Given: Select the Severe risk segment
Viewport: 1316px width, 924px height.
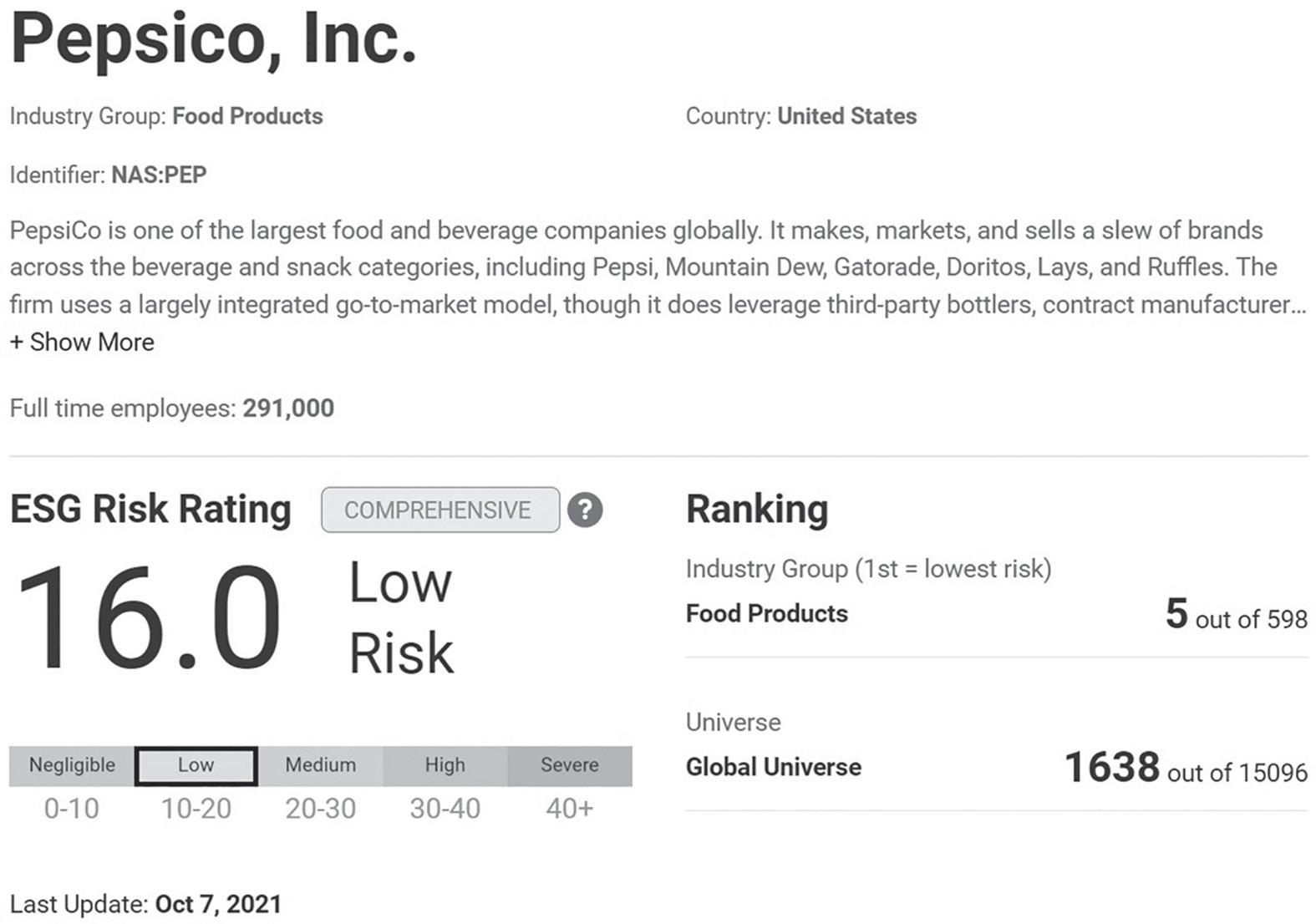Looking at the screenshot, I should 569,766.
